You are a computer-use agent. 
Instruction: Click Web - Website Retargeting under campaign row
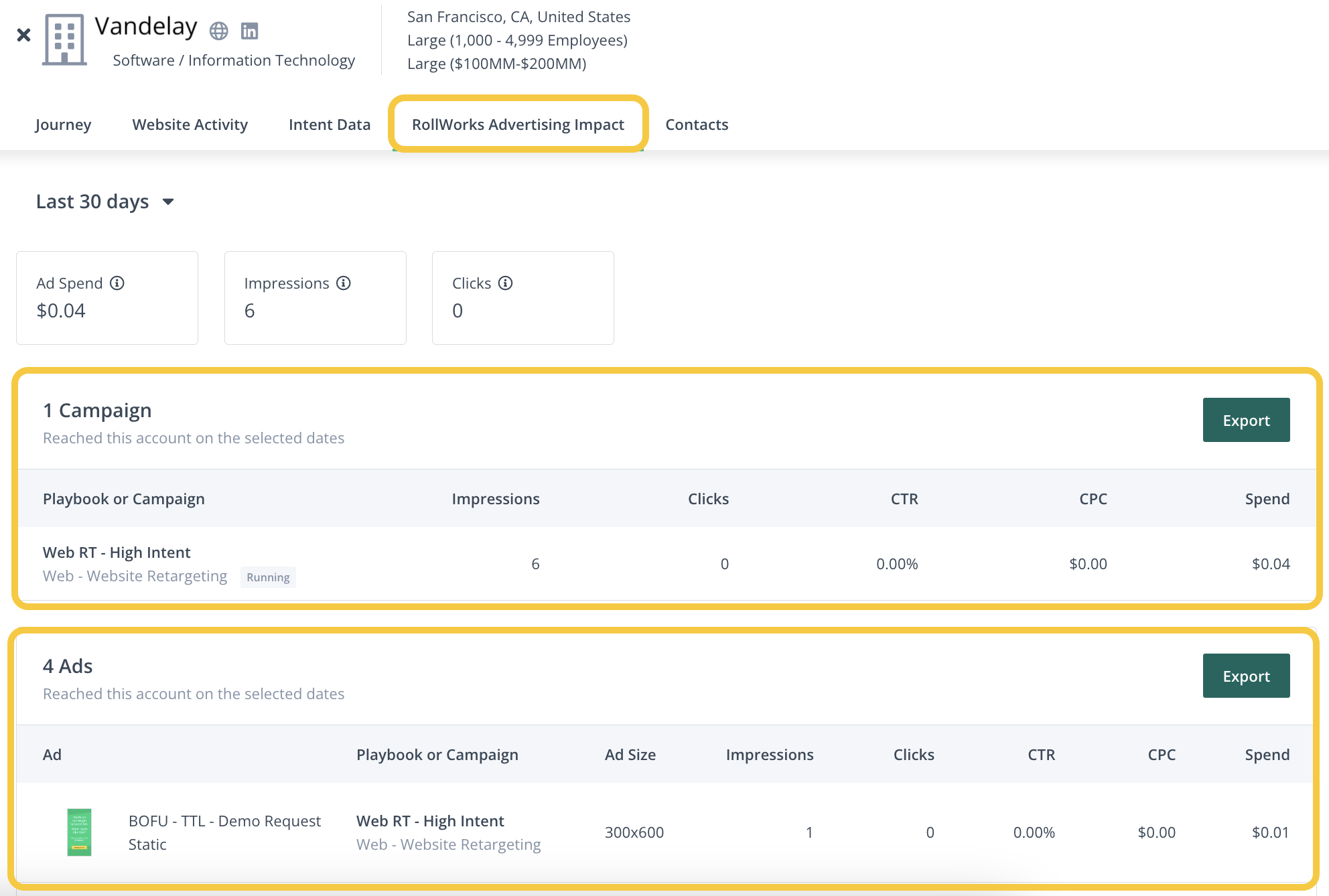tap(135, 576)
